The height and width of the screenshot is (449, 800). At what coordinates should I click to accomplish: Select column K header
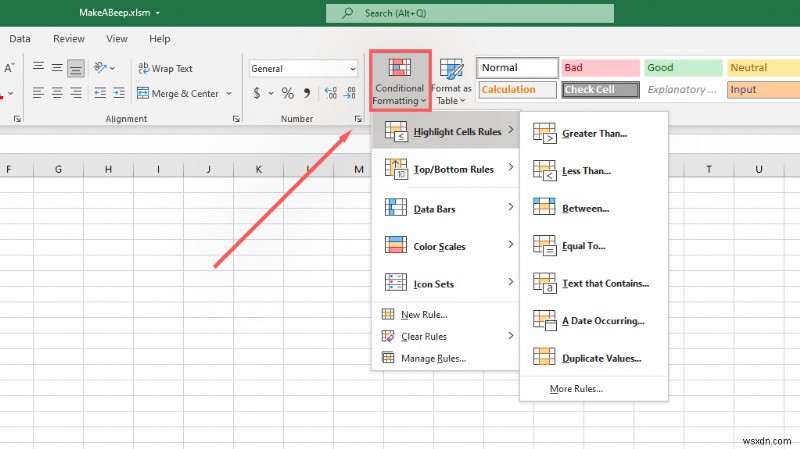(258, 169)
